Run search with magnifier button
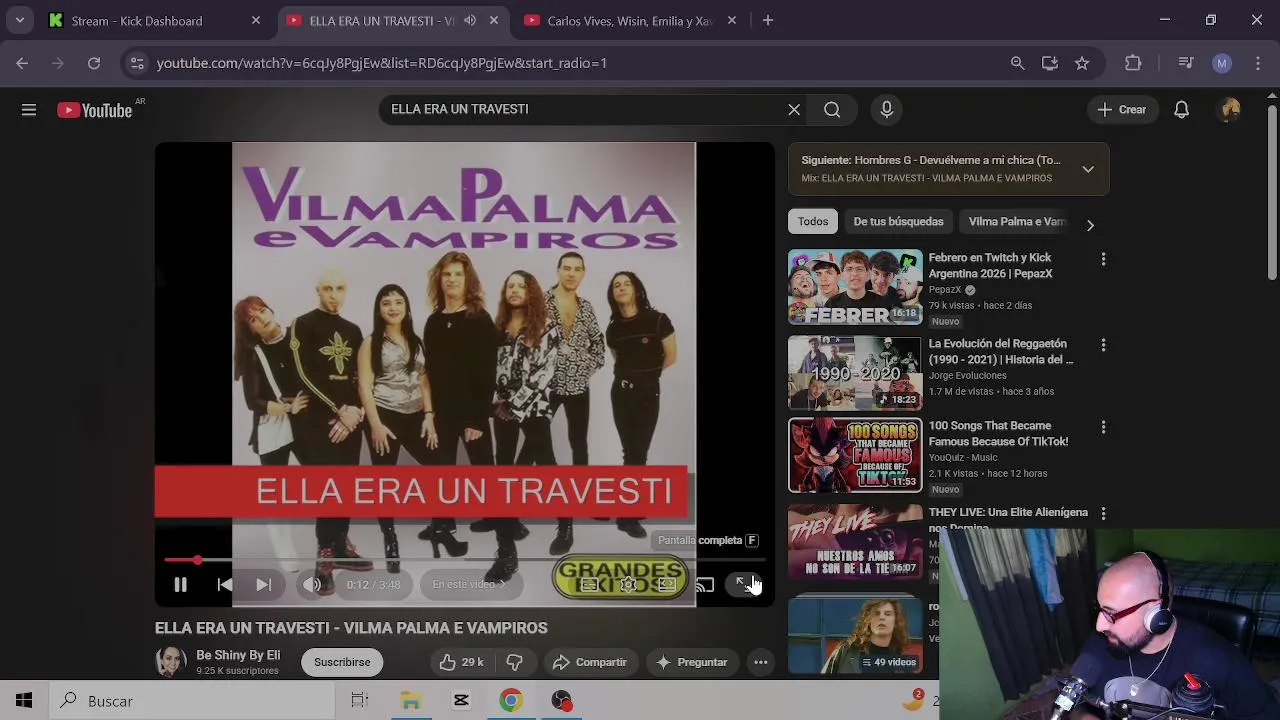The height and width of the screenshot is (720, 1280). coord(832,110)
